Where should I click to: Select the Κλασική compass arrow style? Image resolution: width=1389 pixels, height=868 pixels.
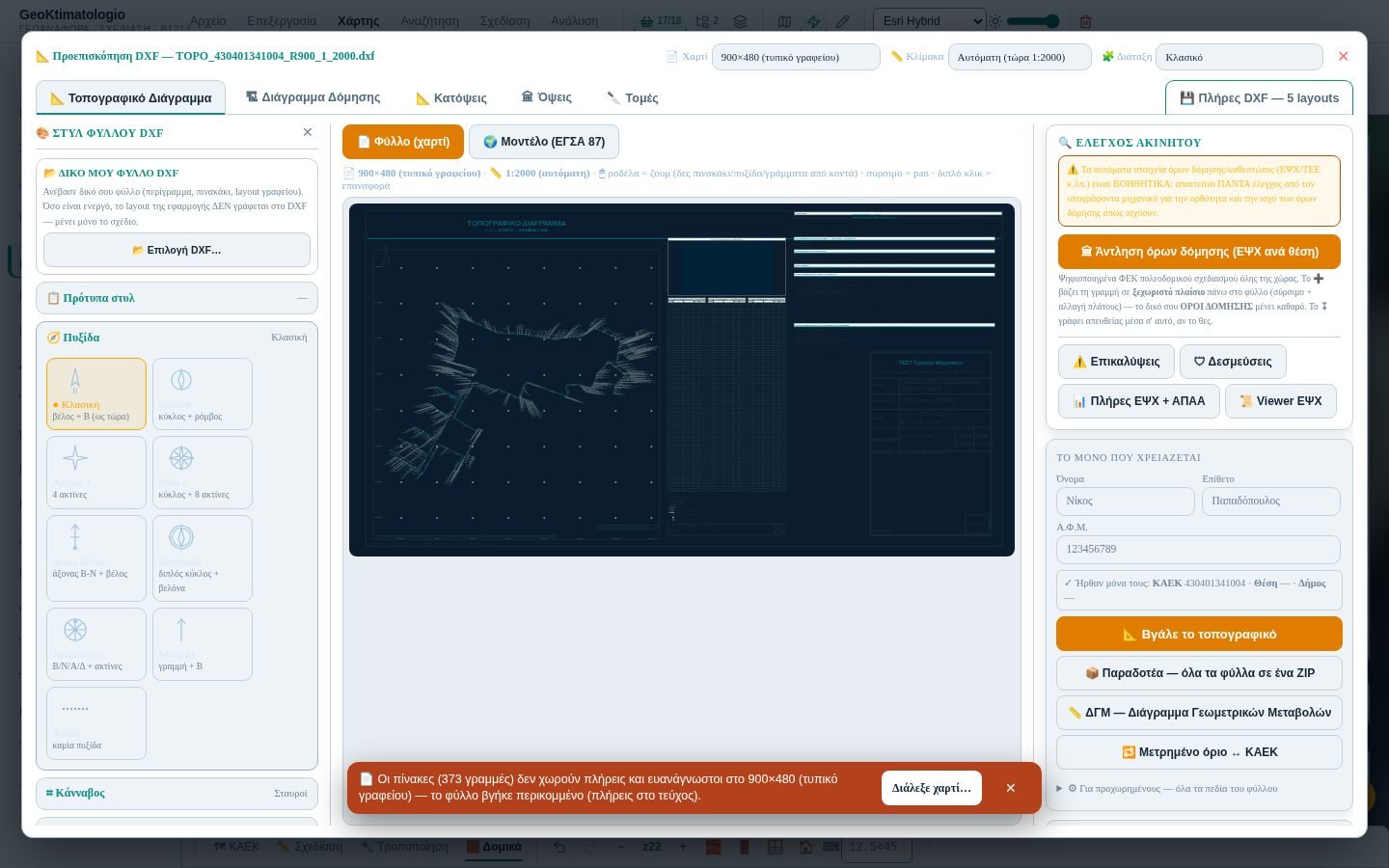[x=96, y=393]
